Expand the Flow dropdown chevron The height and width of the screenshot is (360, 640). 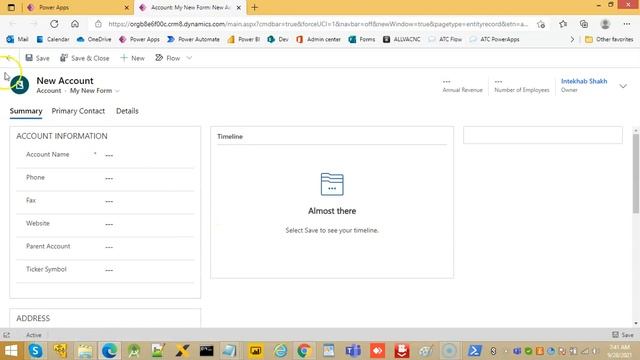point(189,58)
